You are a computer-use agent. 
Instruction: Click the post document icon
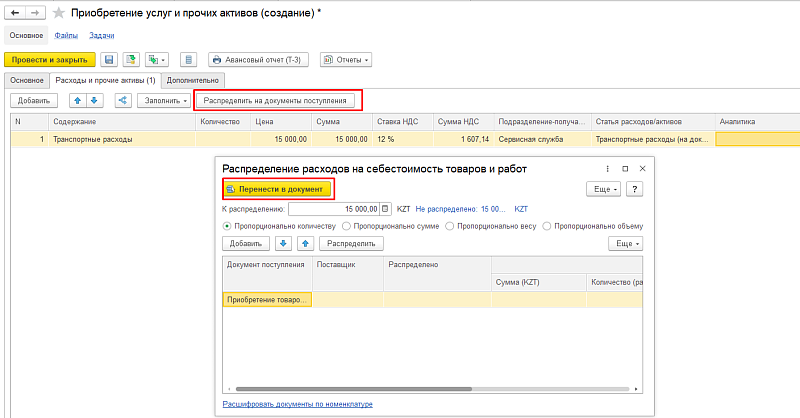130,60
